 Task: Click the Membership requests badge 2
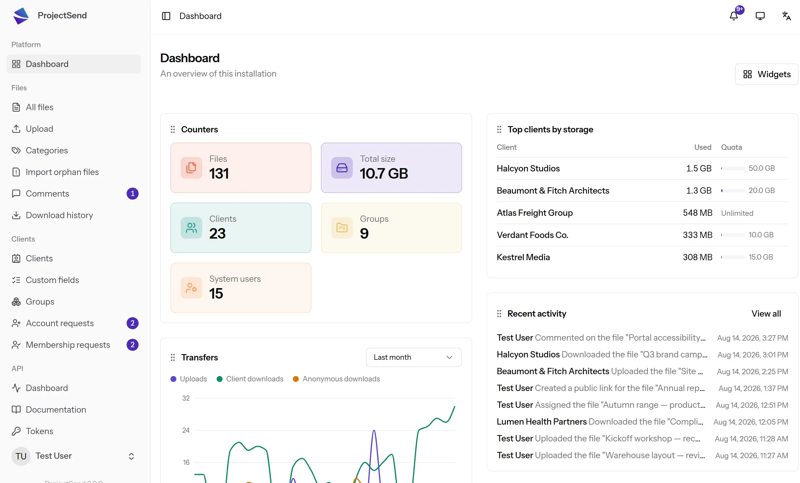coord(132,345)
